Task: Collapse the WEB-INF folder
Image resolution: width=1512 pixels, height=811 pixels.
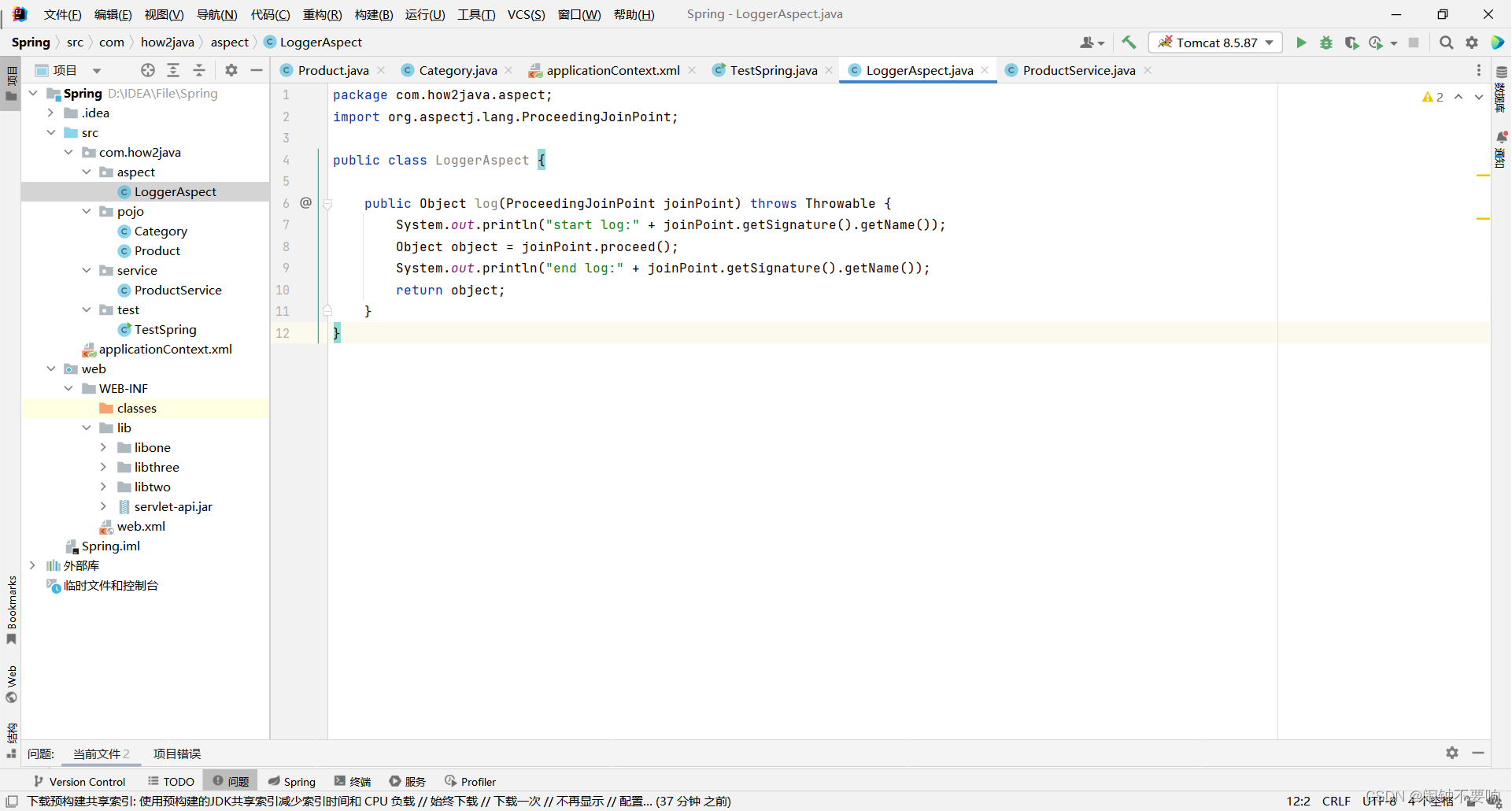Action: click(68, 388)
